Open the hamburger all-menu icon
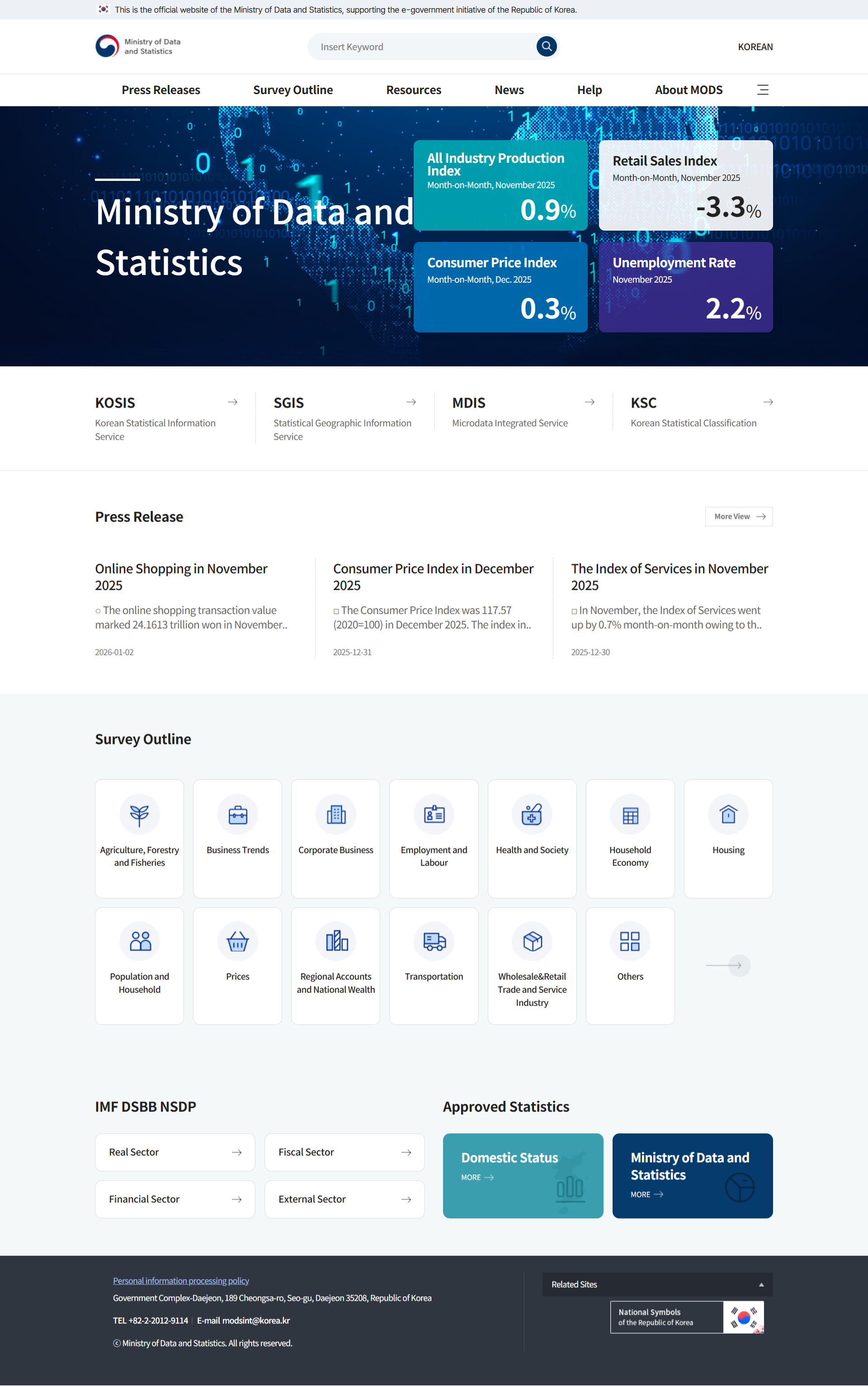The width and height of the screenshot is (868, 1387). point(762,90)
